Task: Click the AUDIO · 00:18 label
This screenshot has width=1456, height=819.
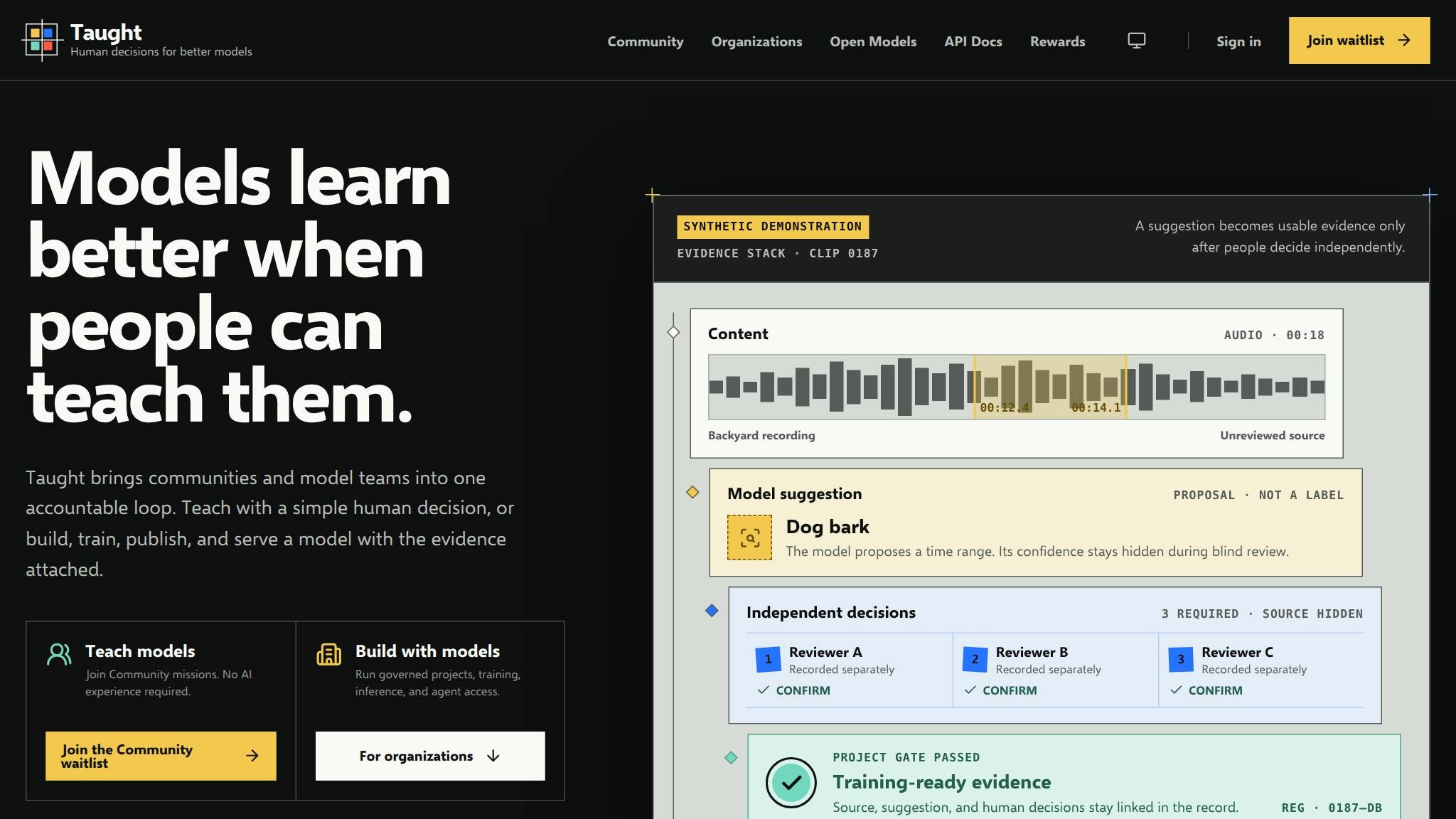Action: [1274, 335]
